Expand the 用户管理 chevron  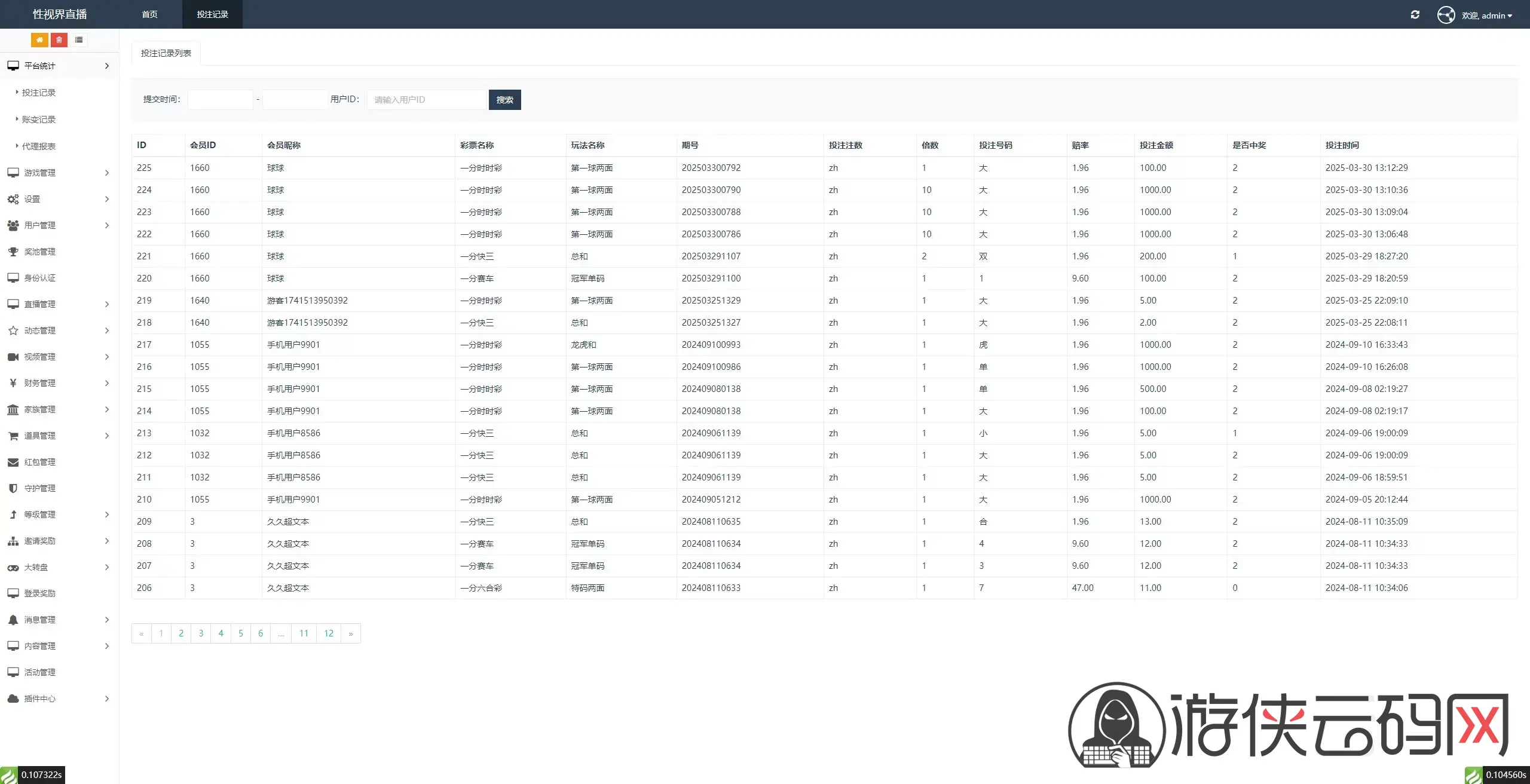(x=107, y=225)
